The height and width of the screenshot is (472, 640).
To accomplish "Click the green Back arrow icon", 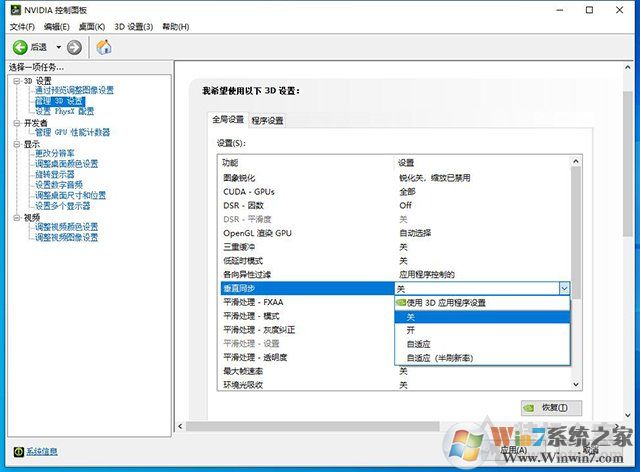I will pos(19,47).
